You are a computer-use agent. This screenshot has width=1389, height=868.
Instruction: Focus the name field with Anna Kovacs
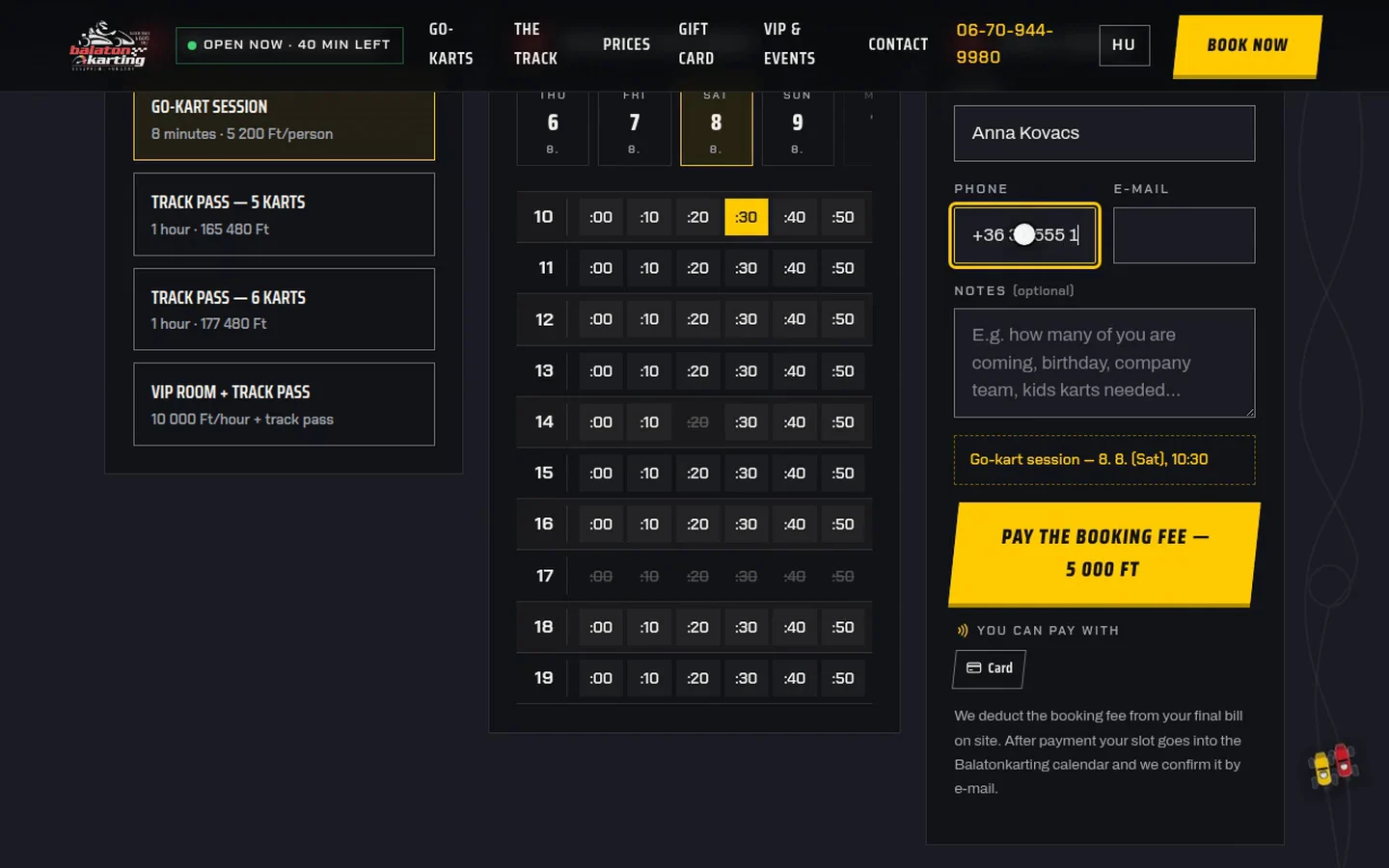coord(1104,133)
